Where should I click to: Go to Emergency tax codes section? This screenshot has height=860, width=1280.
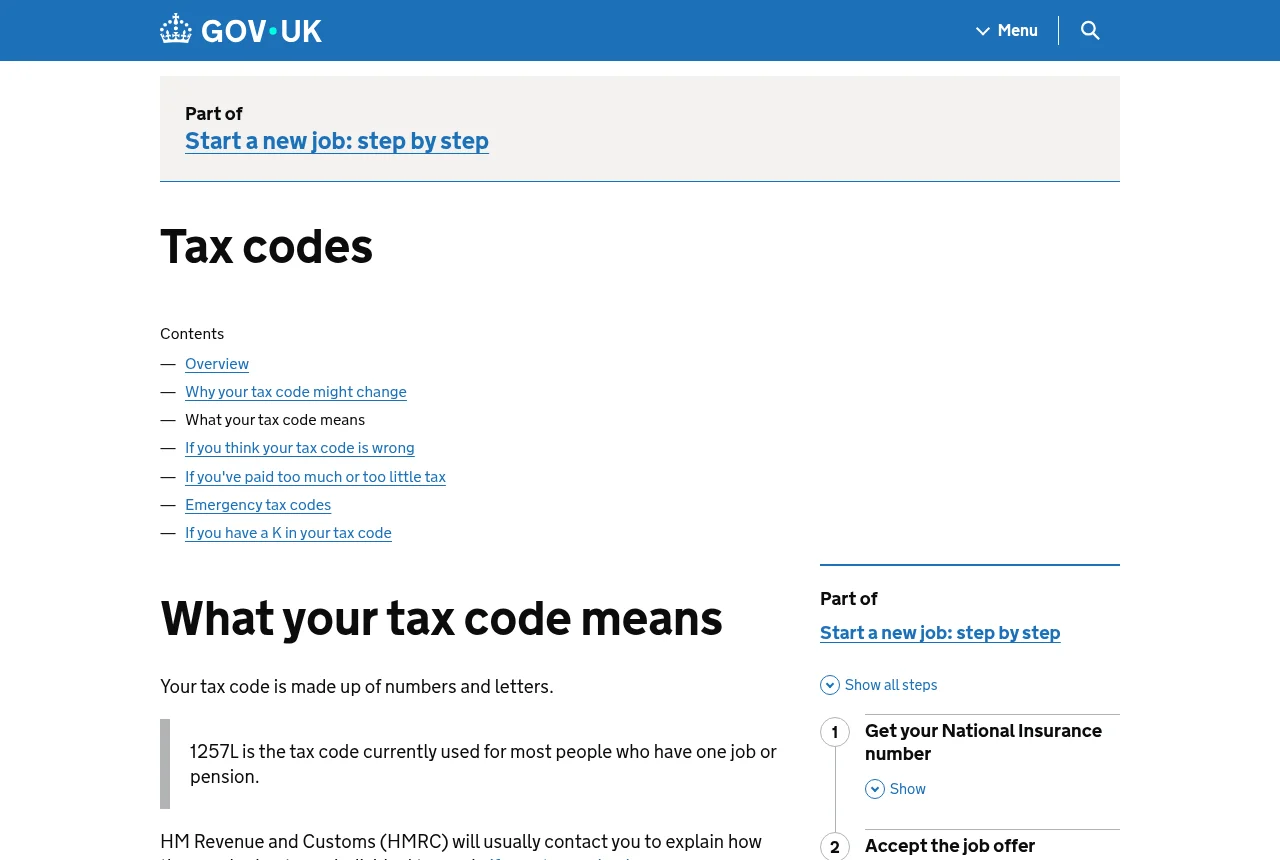(258, 505)
